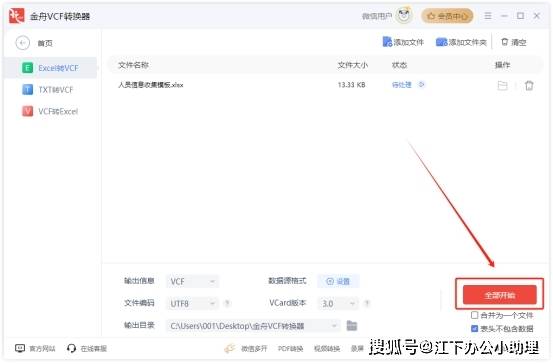Image resolution: width=553 pixels, height=364 pixels.
Task: Click the red VCF转Excel sidebar icon
Action: 28,111
